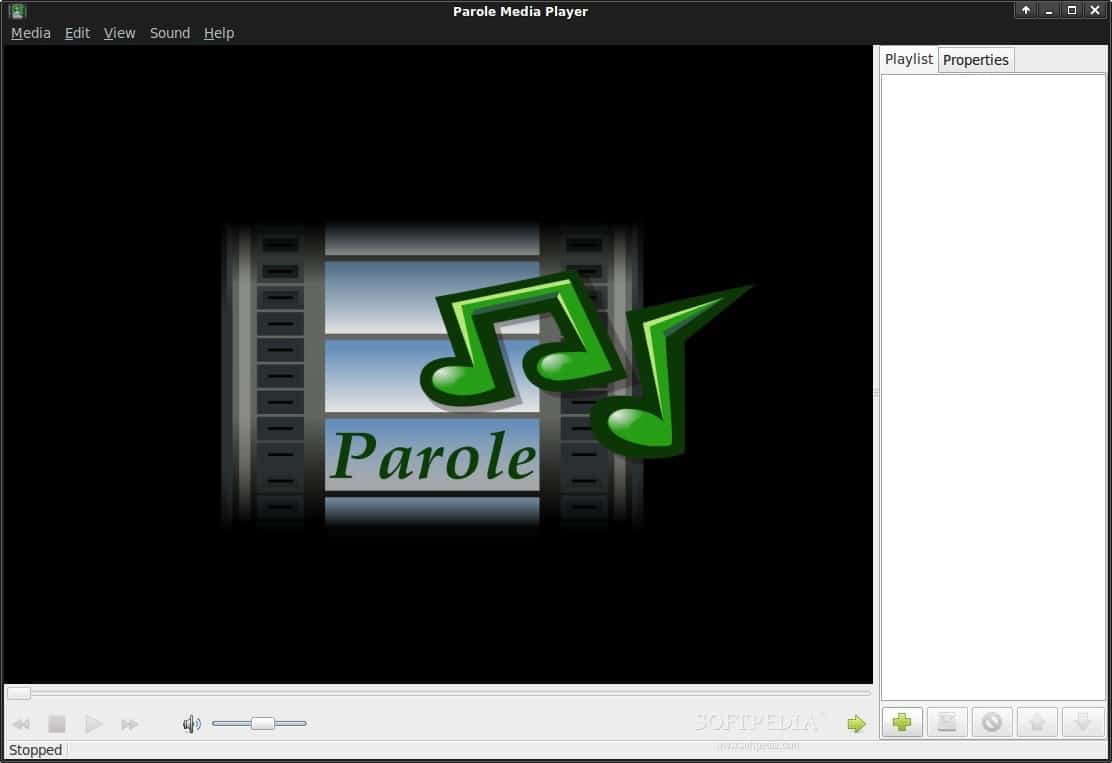This screenshot has width=1112, height=763.
Task: Open the Help menu
Action: pyautogui.click(x=218, y=33)
